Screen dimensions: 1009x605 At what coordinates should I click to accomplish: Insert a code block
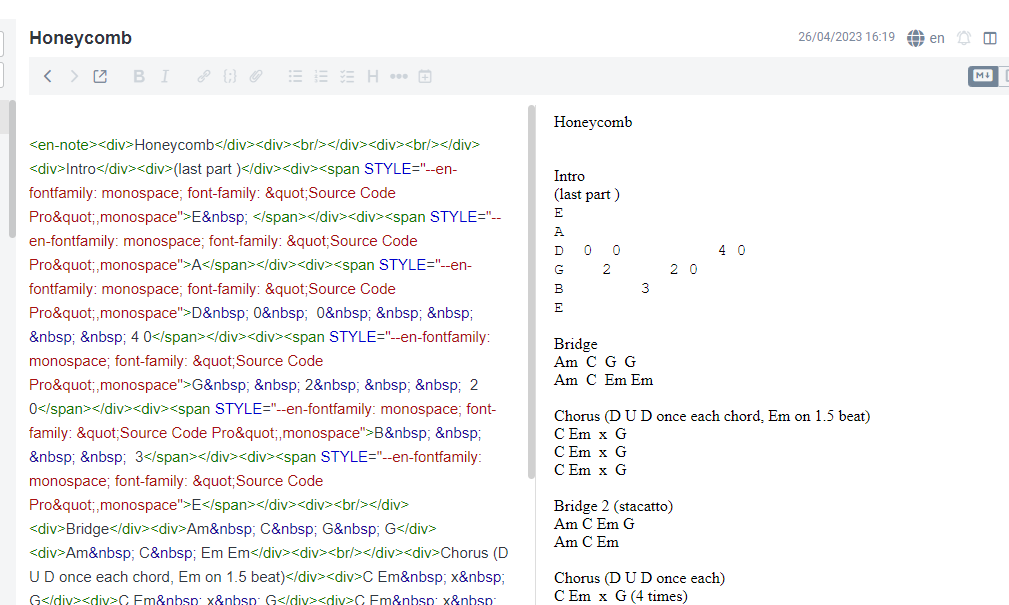click(230, 76)
